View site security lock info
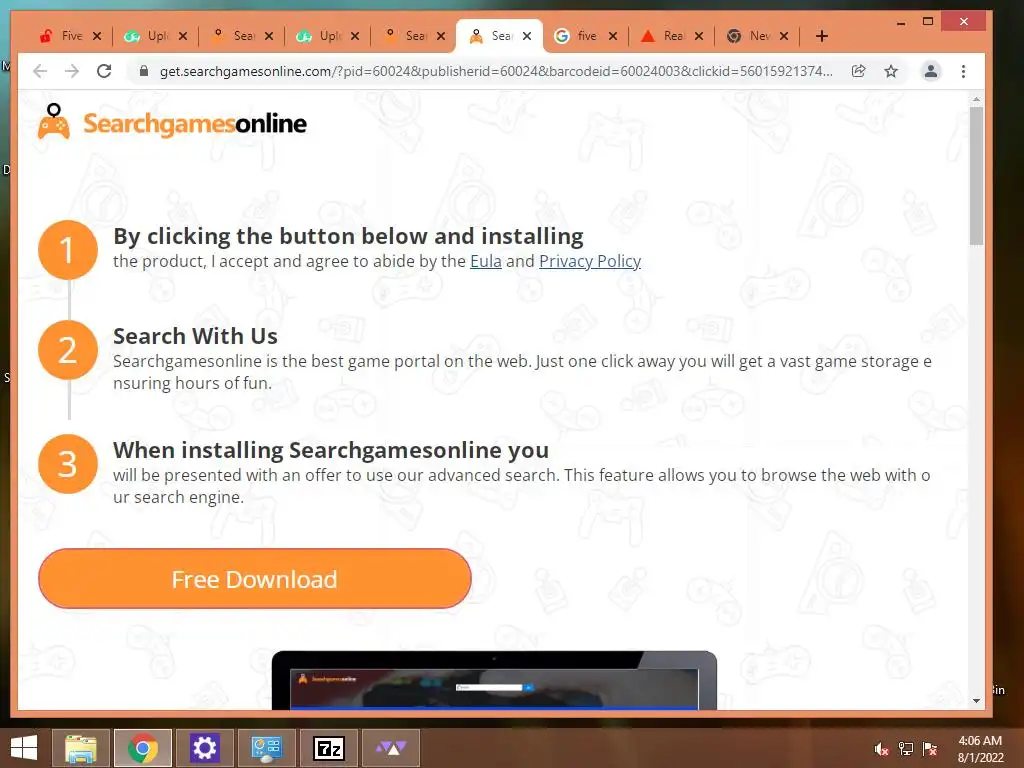The height and width of the screenshot is (768, 1024). tap(144, 71)
